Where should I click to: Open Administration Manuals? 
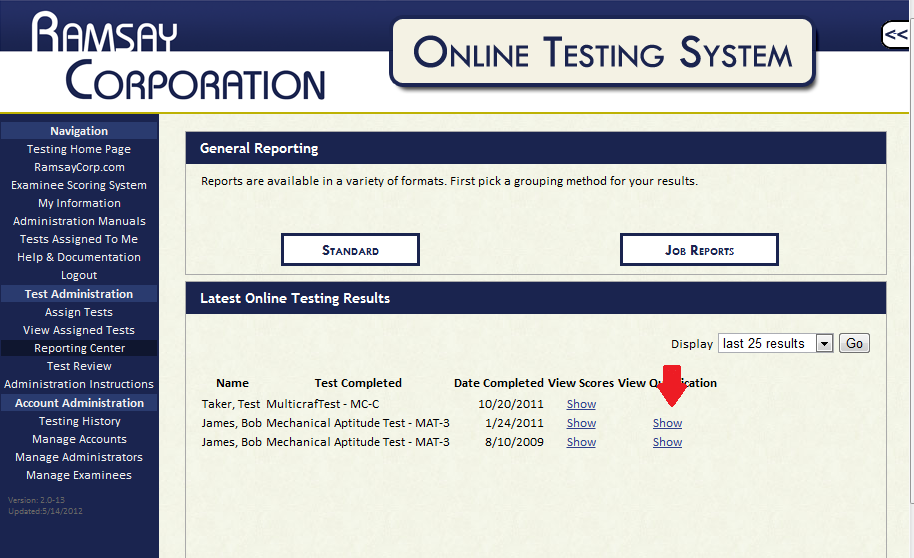[x=79, y=221]
